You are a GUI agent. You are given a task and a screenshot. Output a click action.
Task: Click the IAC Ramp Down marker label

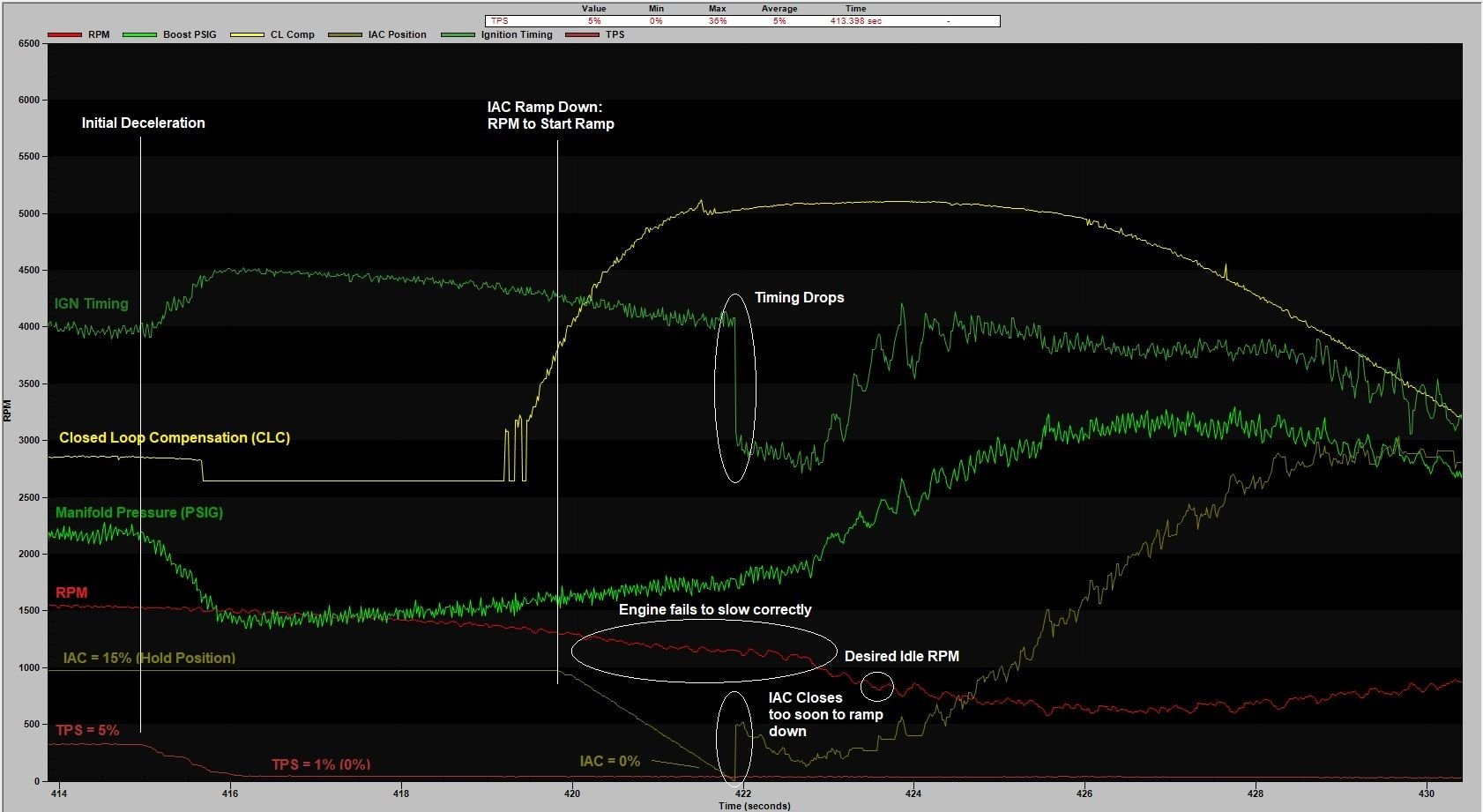[x=550, y=115]
